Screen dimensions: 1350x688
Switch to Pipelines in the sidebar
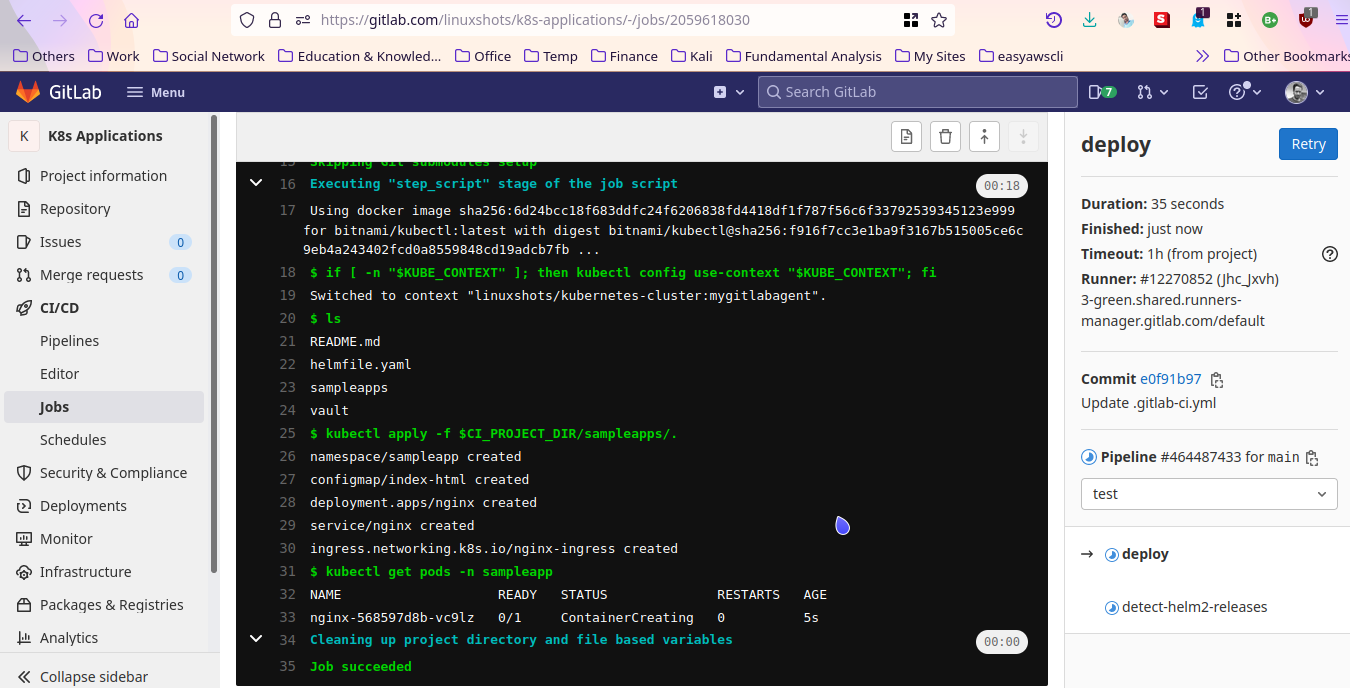click(x=69, y=340)
